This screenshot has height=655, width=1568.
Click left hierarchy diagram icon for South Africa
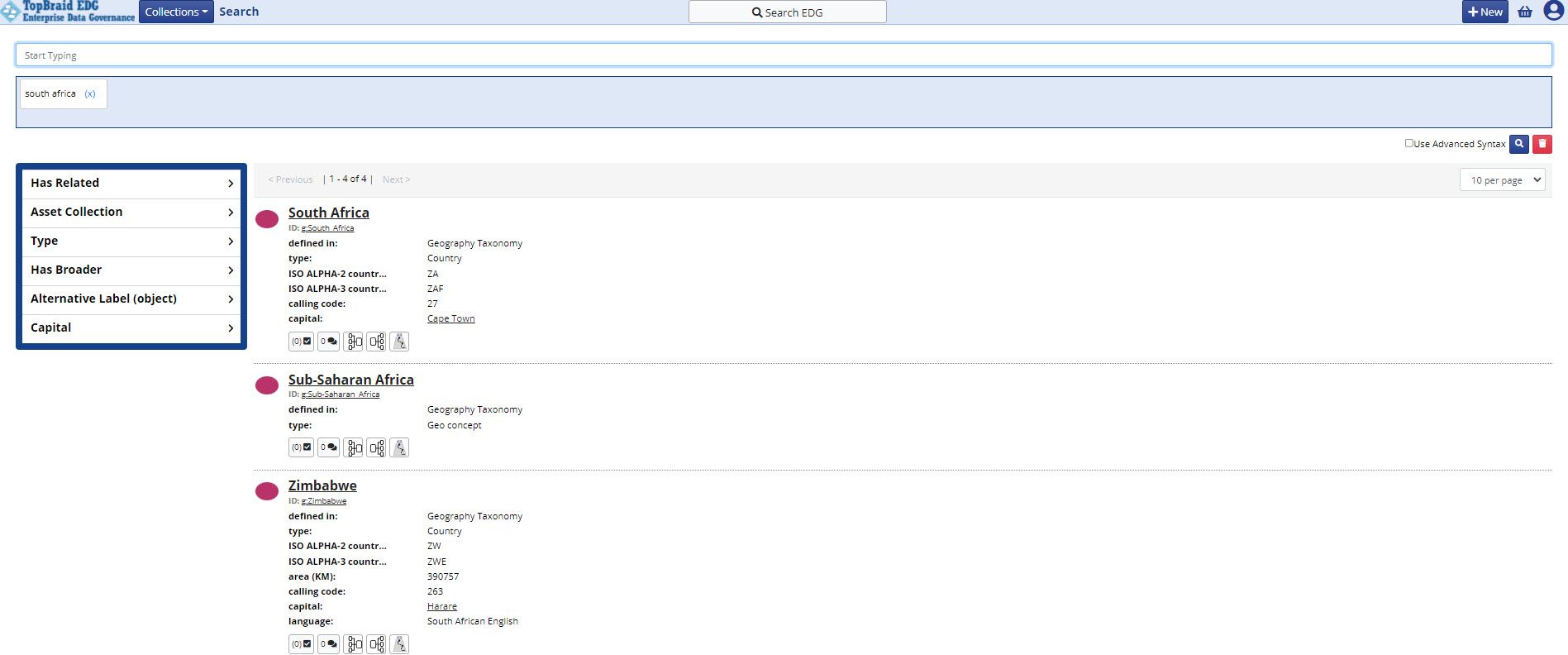click(x=354, y=342)
